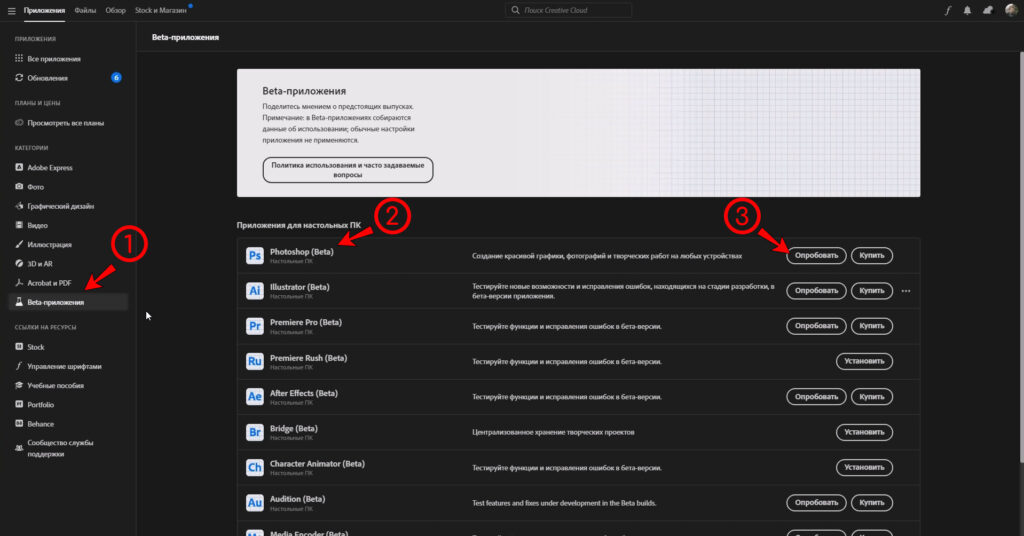Click Опробовать for Premiere Pro (Beta)
The image size is (1024, 536).
816,326
